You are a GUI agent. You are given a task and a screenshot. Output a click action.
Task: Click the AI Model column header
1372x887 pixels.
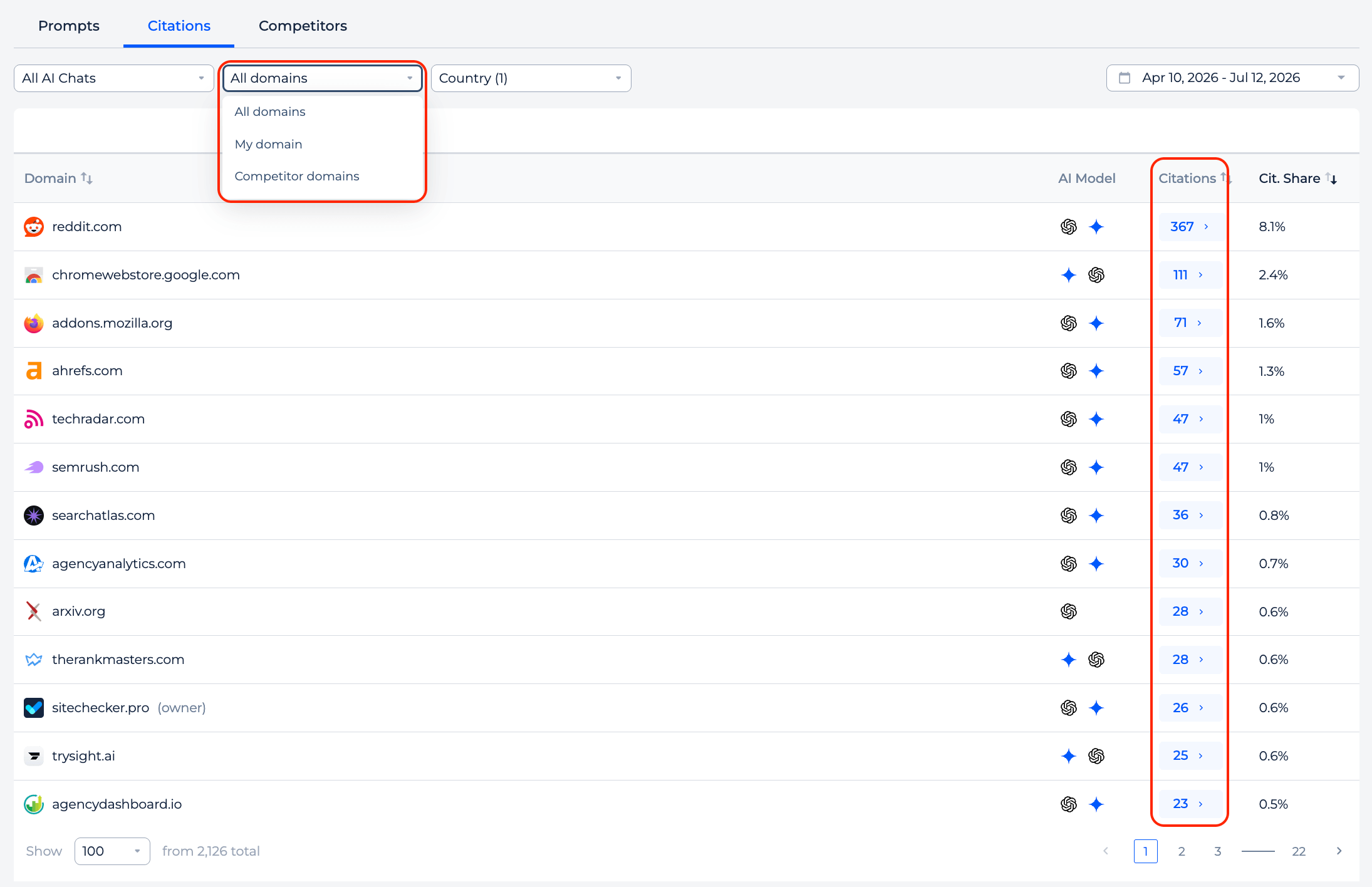tap(1087, 179)
